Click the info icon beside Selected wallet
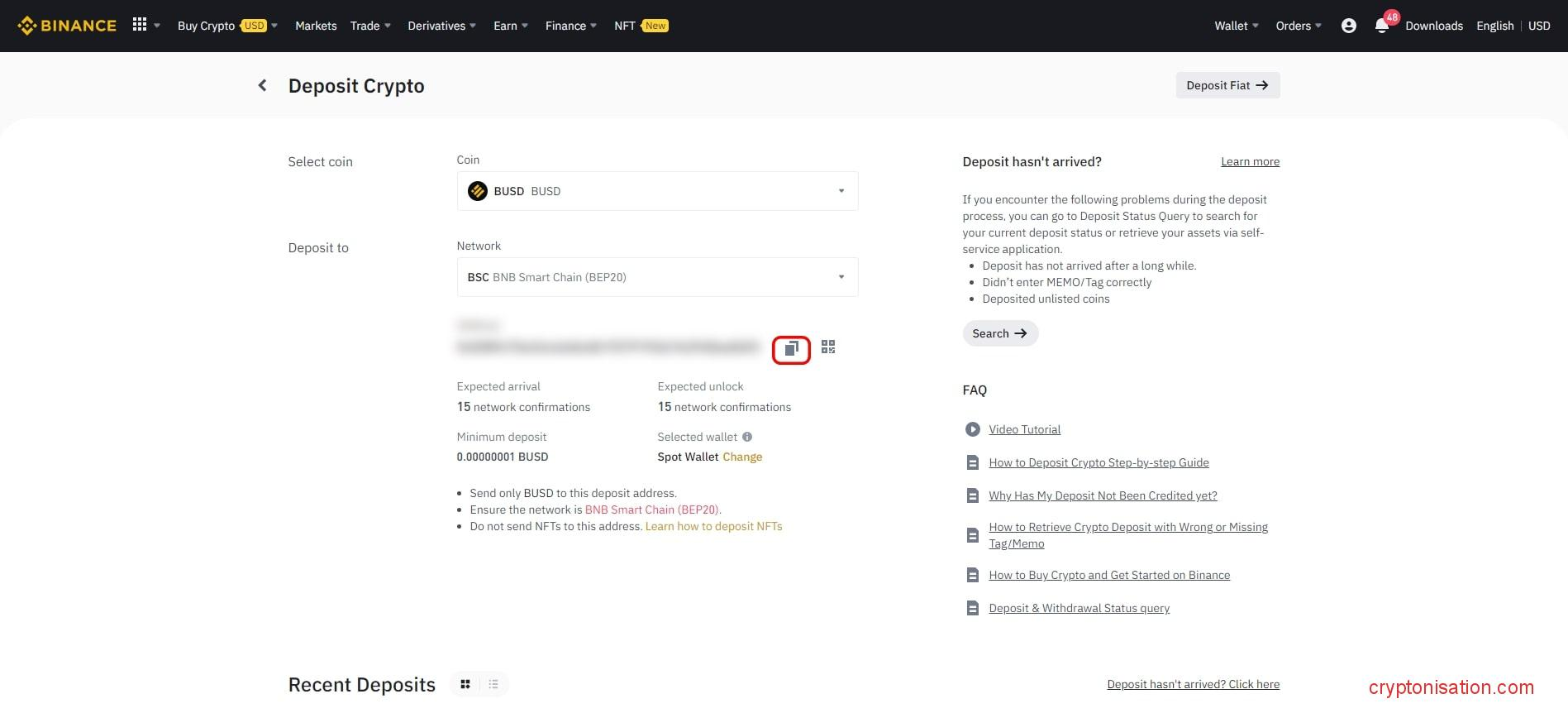1568x713 pixels. pyautogui.click(x=747, y=437)
